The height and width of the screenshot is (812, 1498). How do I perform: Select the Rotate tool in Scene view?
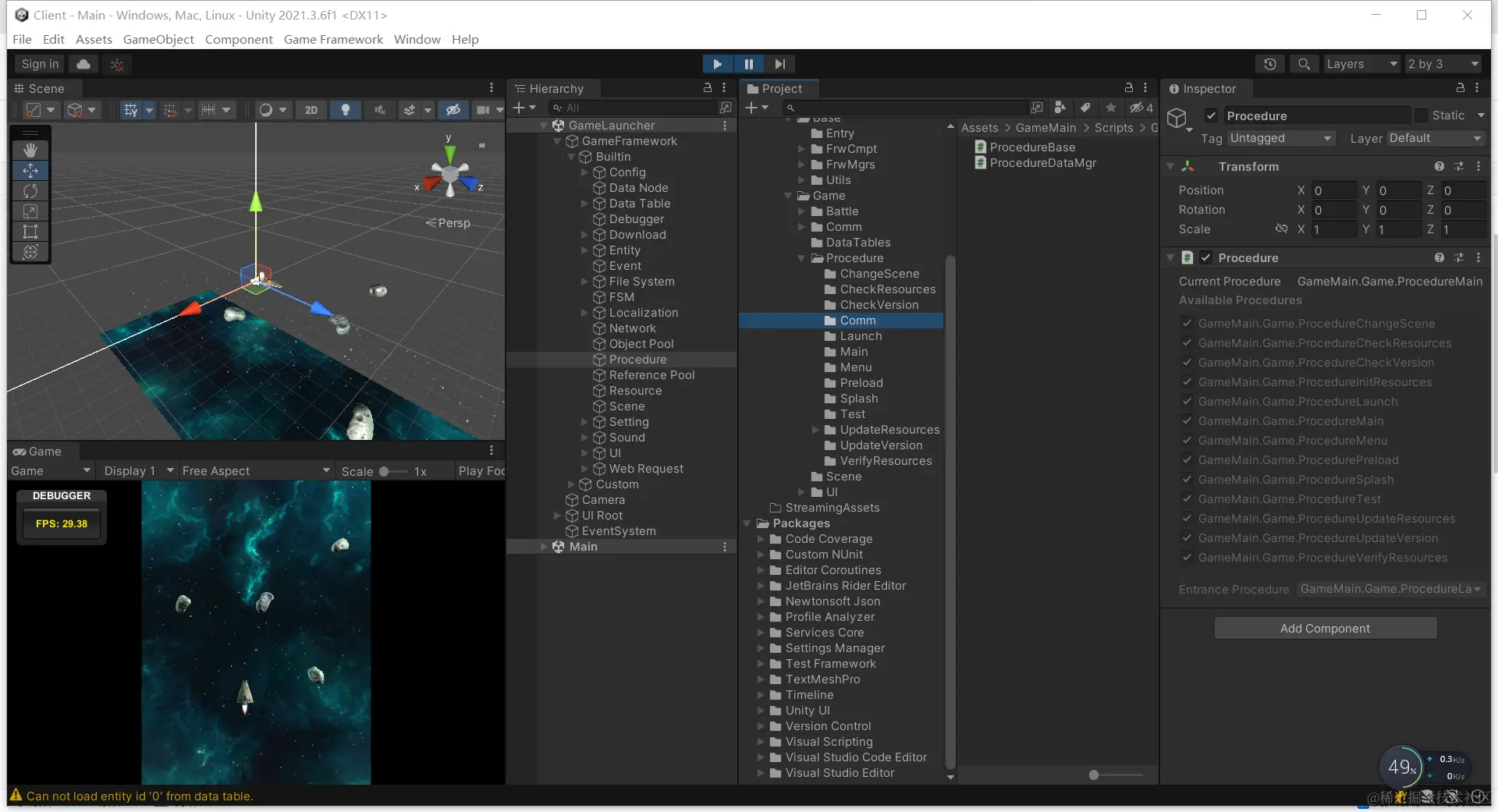[30, 190]
